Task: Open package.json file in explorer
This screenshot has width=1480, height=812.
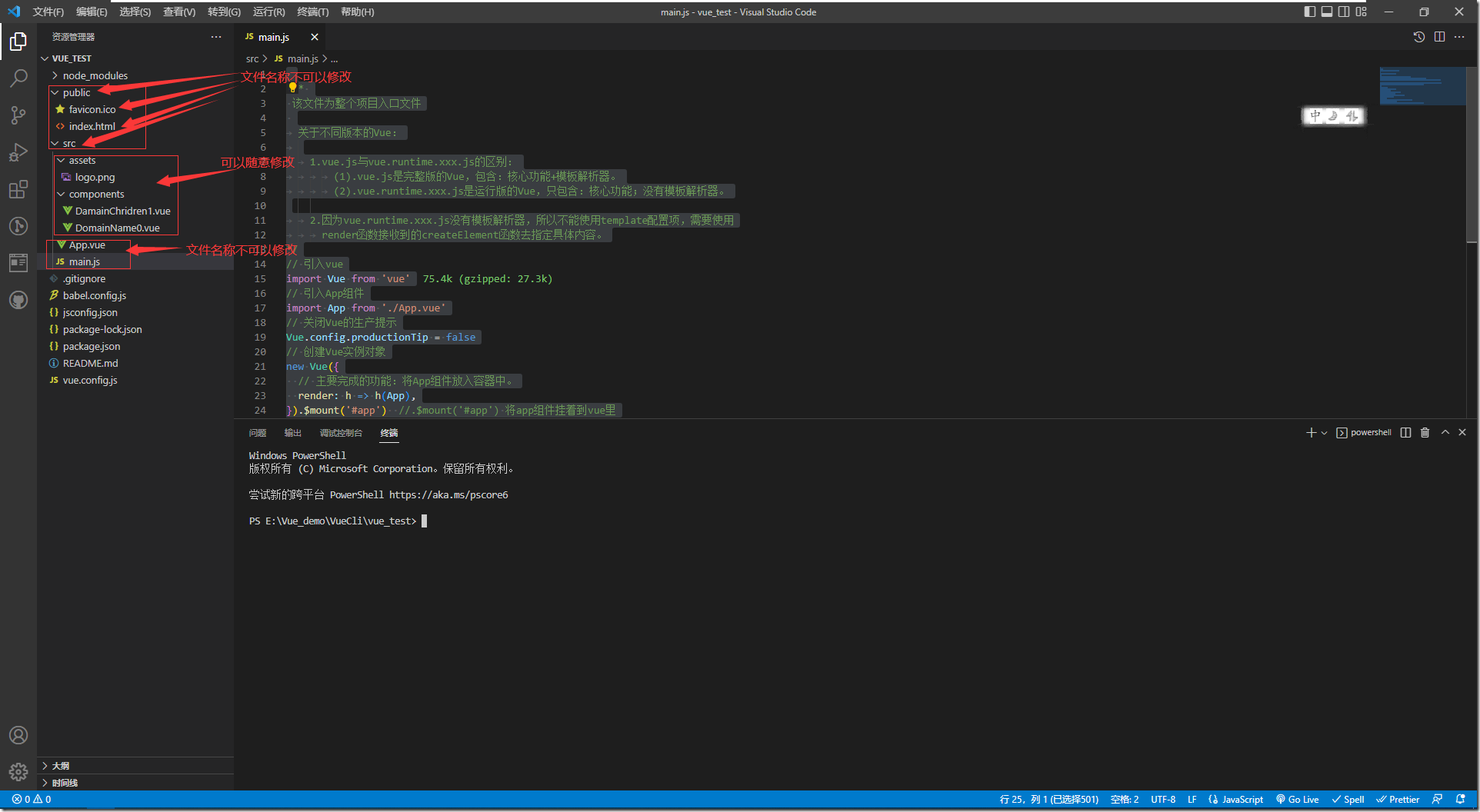Action: [x=135, y=346]
